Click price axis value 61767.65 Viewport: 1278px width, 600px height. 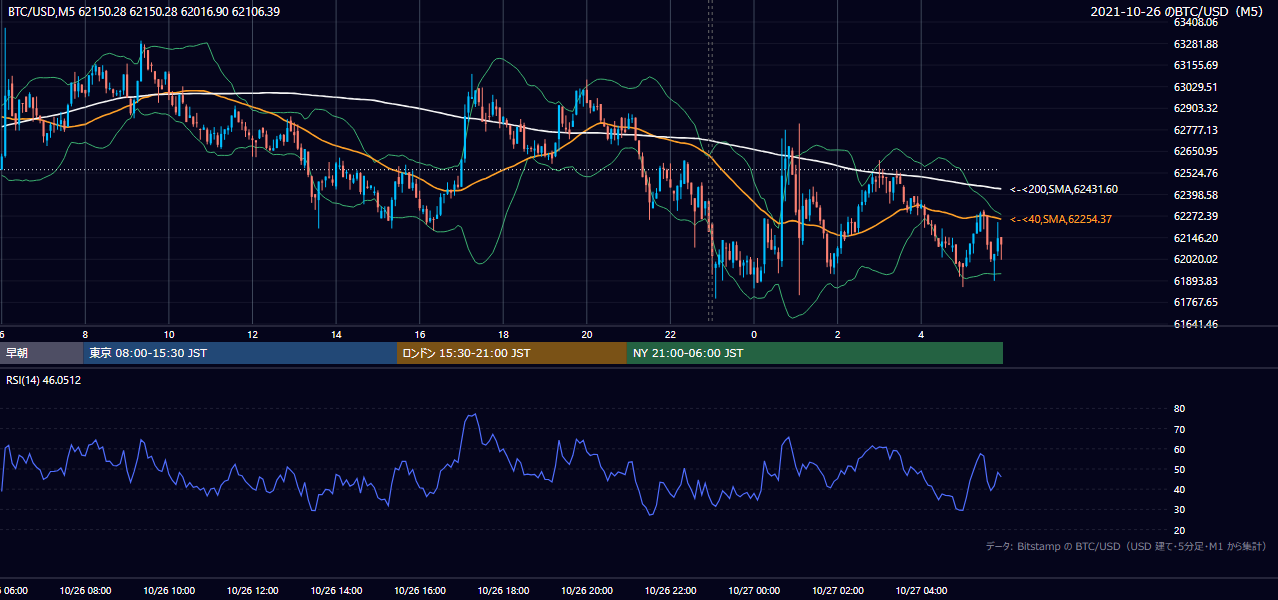[1195, 302]
